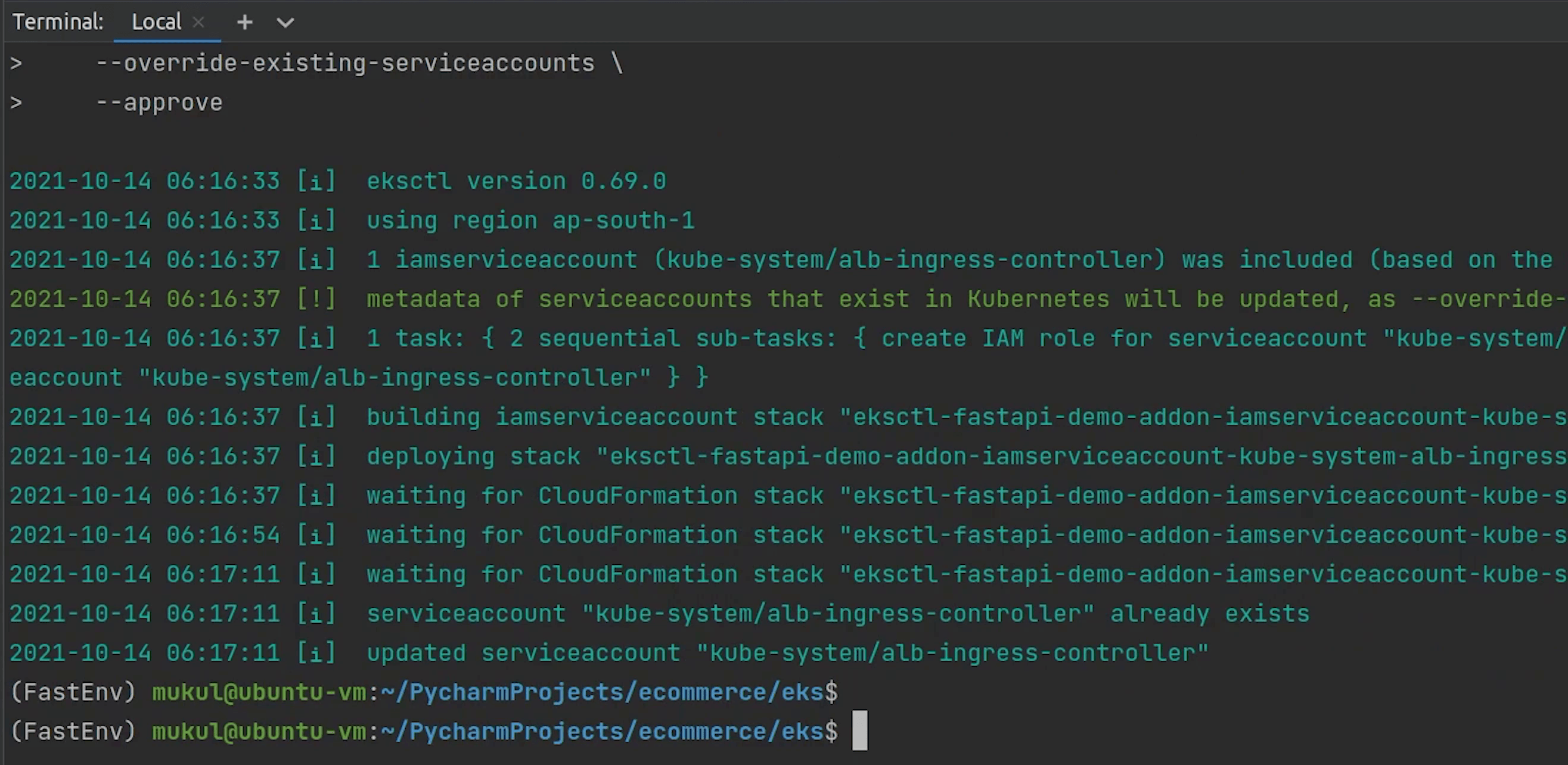Screen dimensions: 1568x765
Task: Select the Local terminal tab
Action: pos(156,22)
